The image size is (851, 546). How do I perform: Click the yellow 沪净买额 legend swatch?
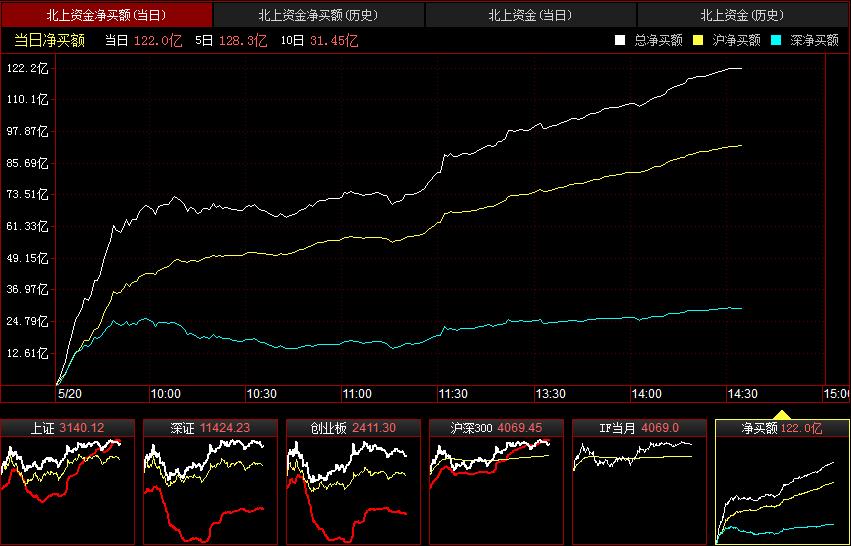click(698, 41)
